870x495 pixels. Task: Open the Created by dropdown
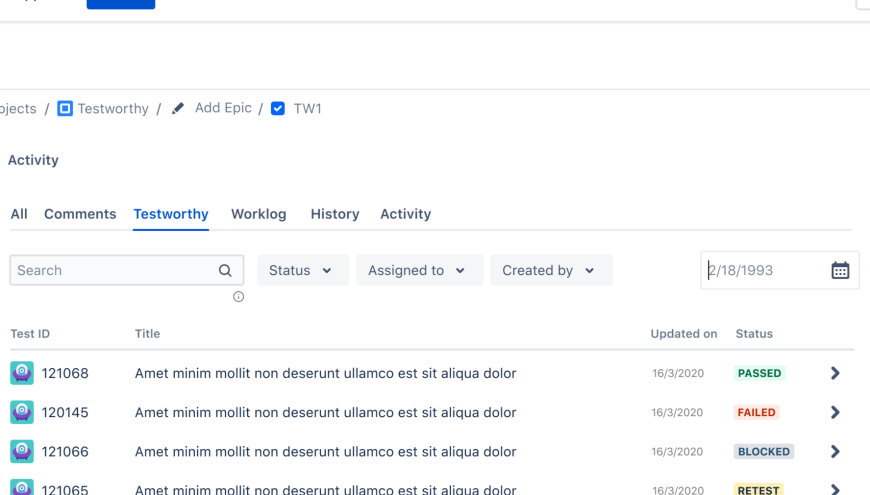[x=550, y=270]
